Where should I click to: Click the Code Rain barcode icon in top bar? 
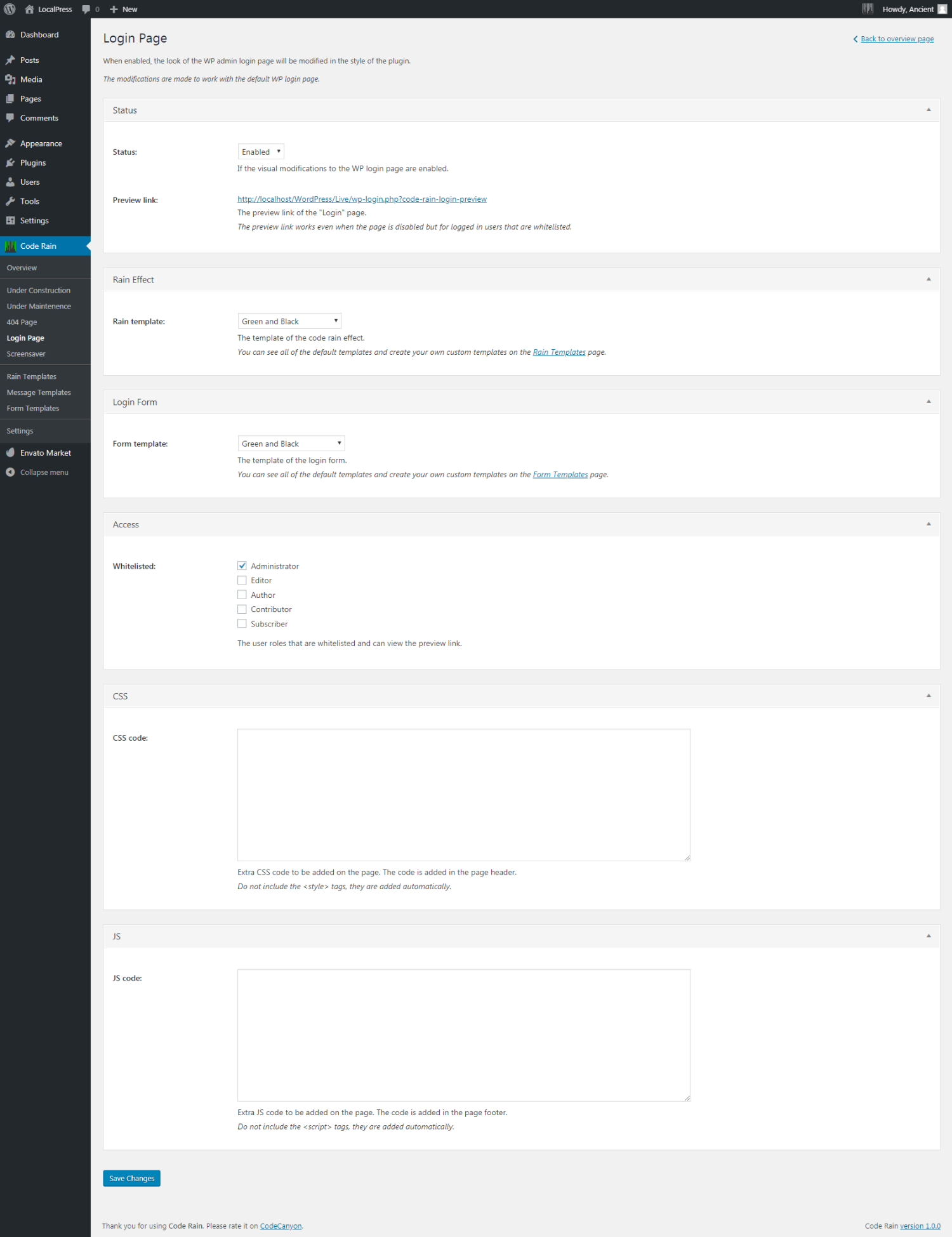(867, 9)
